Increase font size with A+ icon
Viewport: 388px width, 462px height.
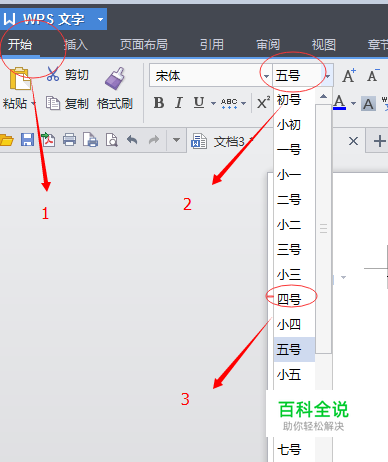tap(349, 76)
